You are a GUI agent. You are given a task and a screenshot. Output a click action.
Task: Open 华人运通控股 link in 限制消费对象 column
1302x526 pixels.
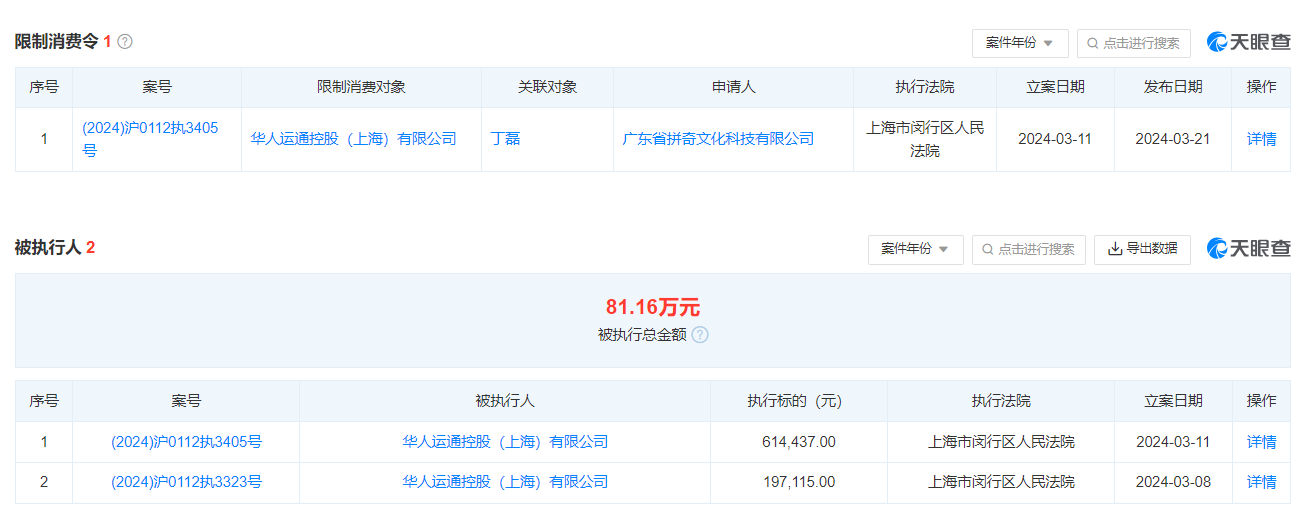tap(353, 139)
